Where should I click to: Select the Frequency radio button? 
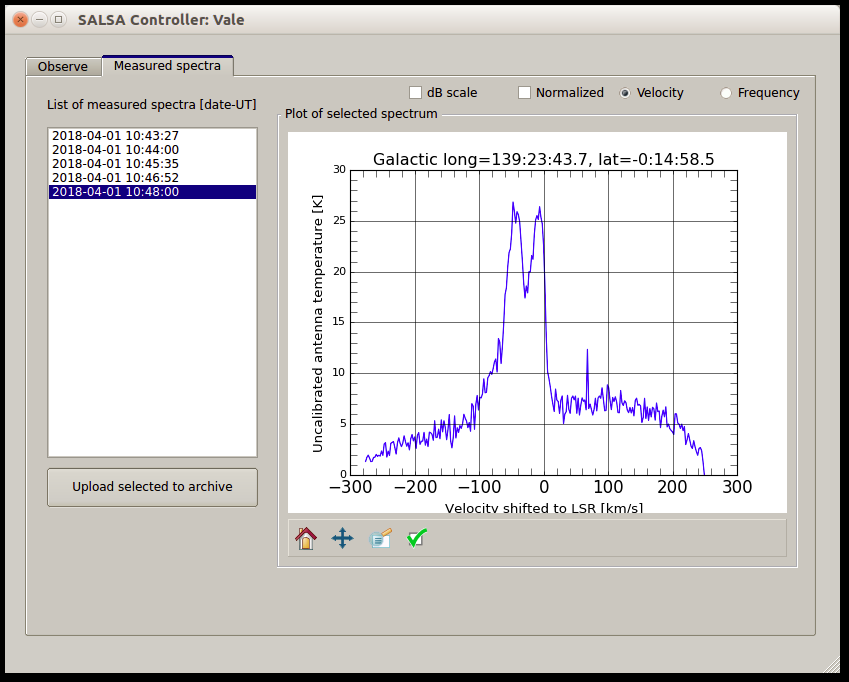click(x=726, y=93)
